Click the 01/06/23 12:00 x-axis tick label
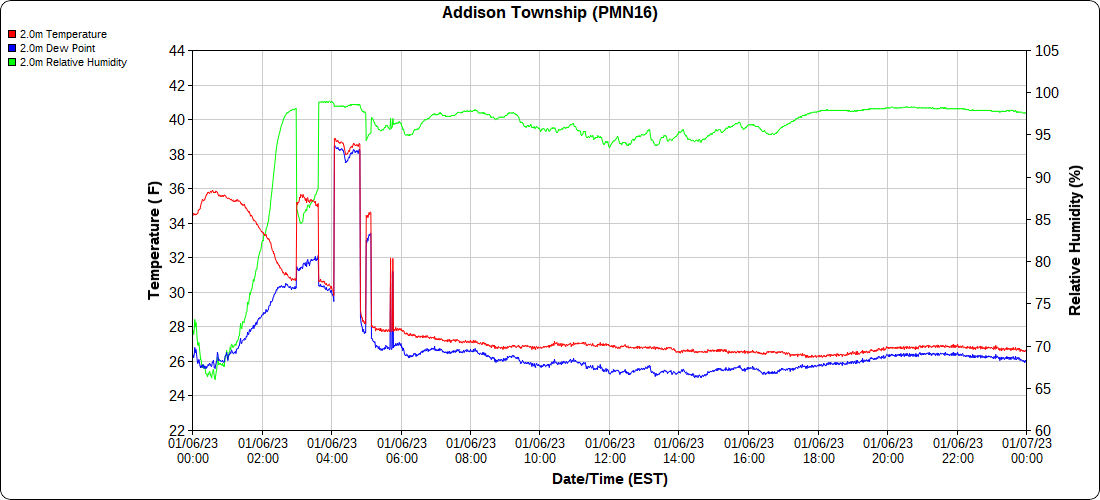 click(610, 451)
